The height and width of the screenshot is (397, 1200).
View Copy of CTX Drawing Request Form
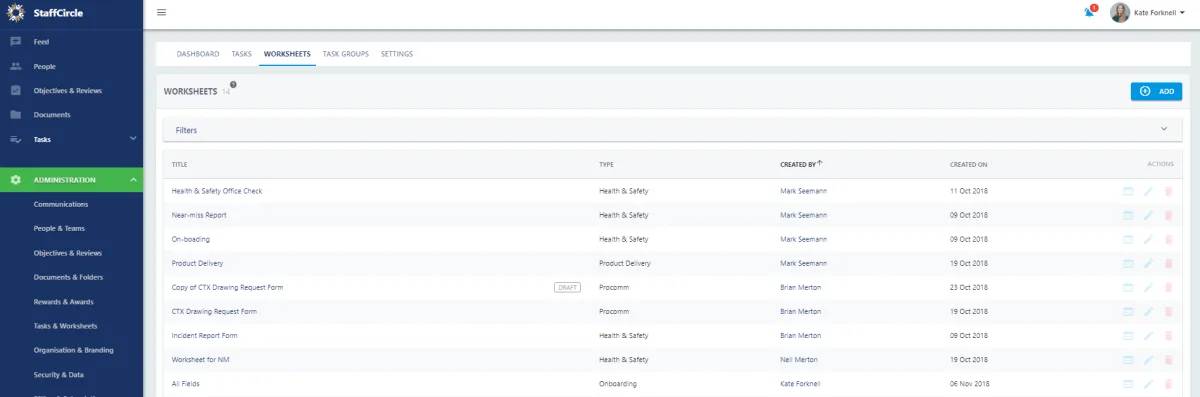pyautogui.click(x=1128, y=287)
